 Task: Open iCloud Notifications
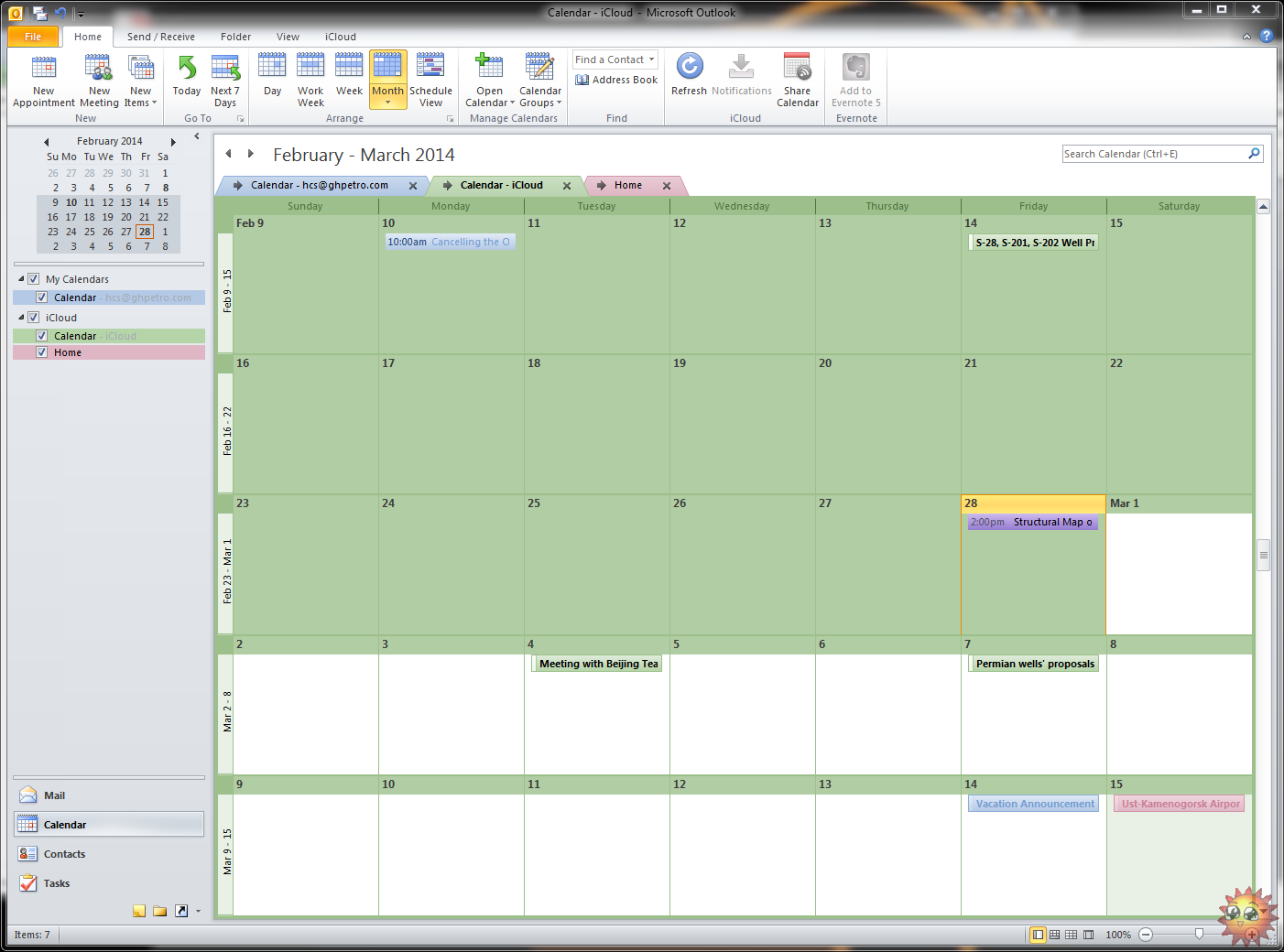(742, 76)
